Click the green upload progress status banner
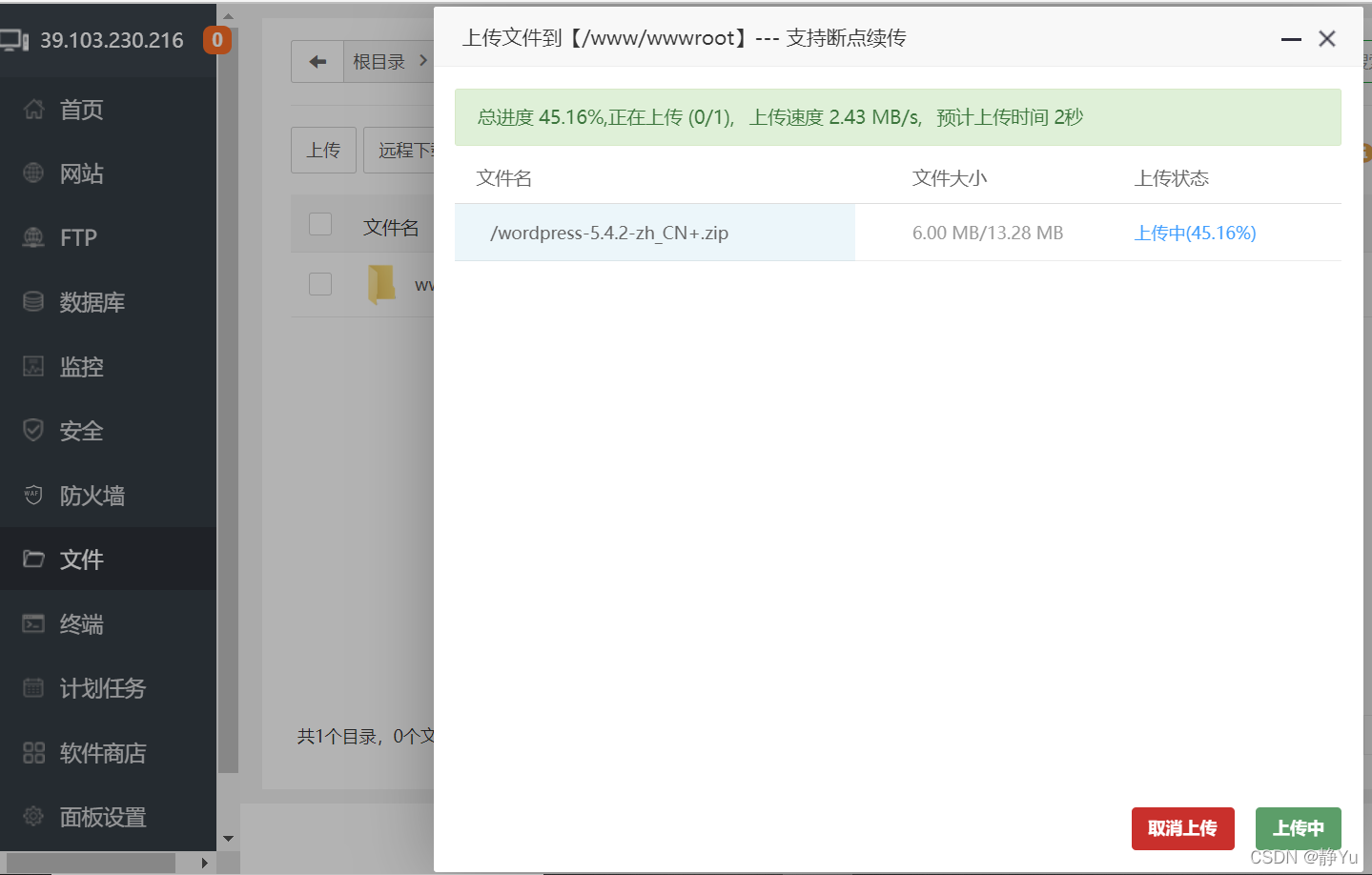 [898, 117]
